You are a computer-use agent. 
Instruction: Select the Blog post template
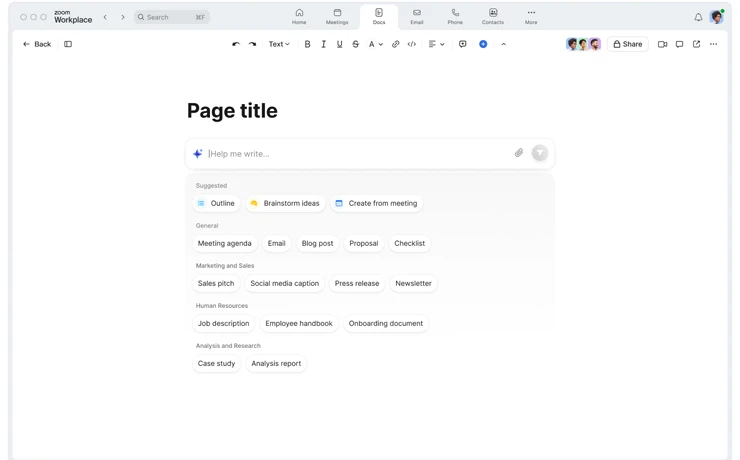click(317, 243)
